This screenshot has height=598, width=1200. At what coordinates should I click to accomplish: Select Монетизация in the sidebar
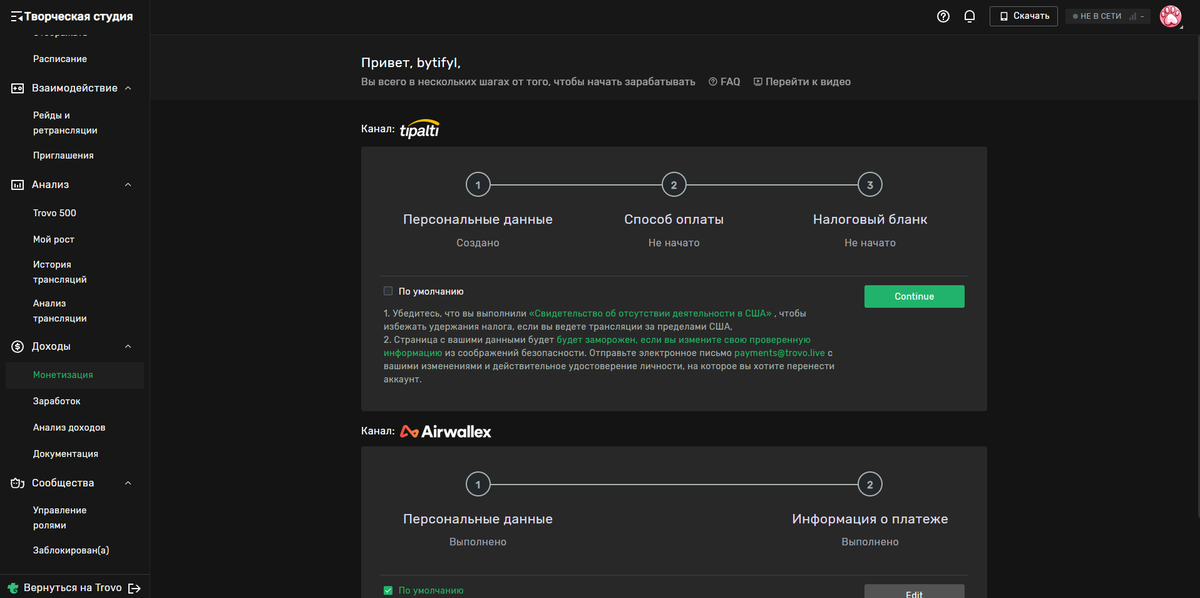click(x=75, y=375)
